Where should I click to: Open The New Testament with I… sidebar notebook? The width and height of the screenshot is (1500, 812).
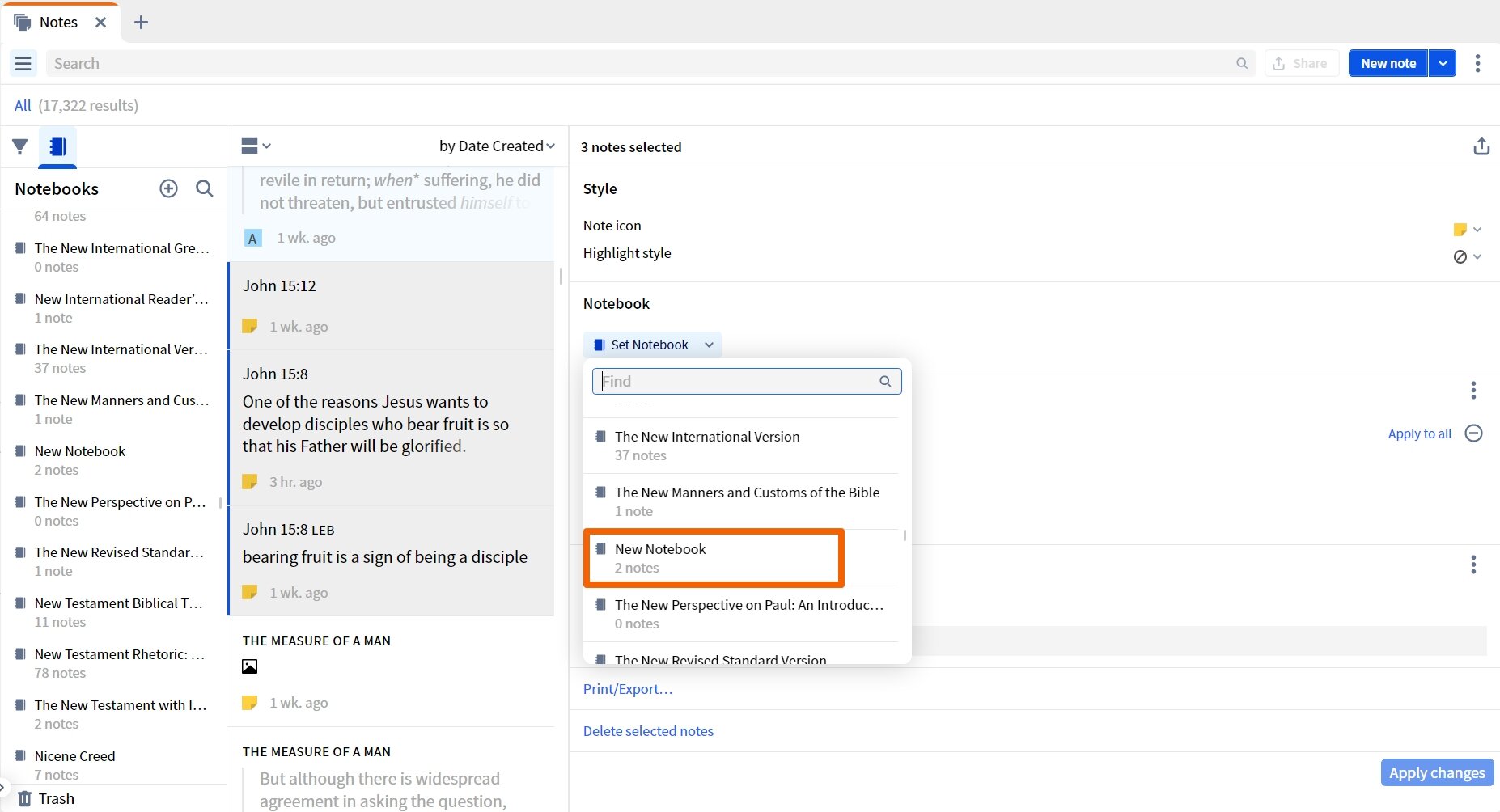tap(112, 714)
